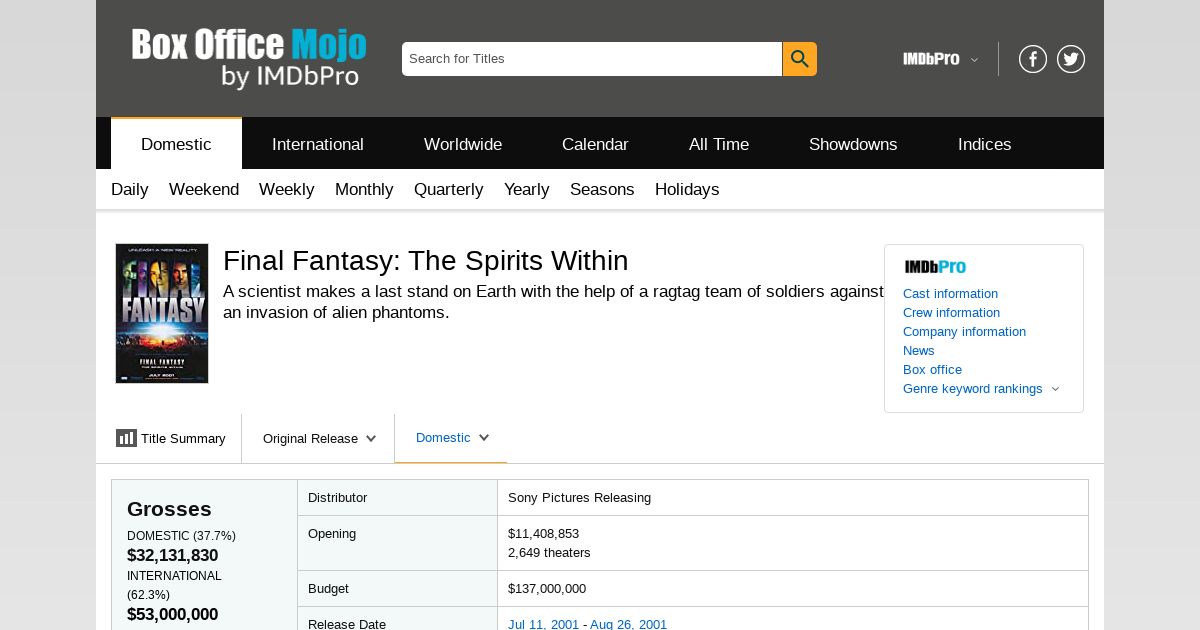Open the Calendar tab

coord(595,144)
